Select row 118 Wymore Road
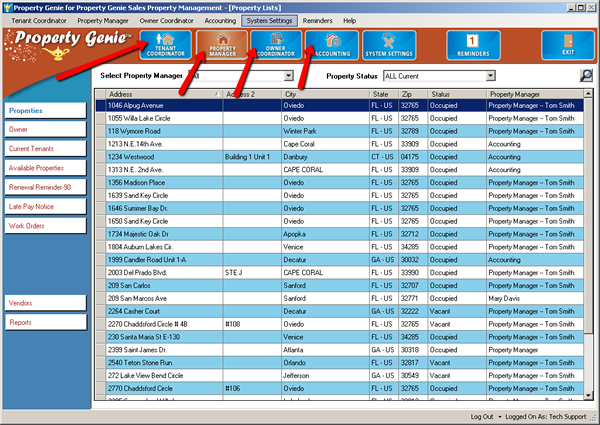Screen dimensions: 600x425 click(339, 131)
